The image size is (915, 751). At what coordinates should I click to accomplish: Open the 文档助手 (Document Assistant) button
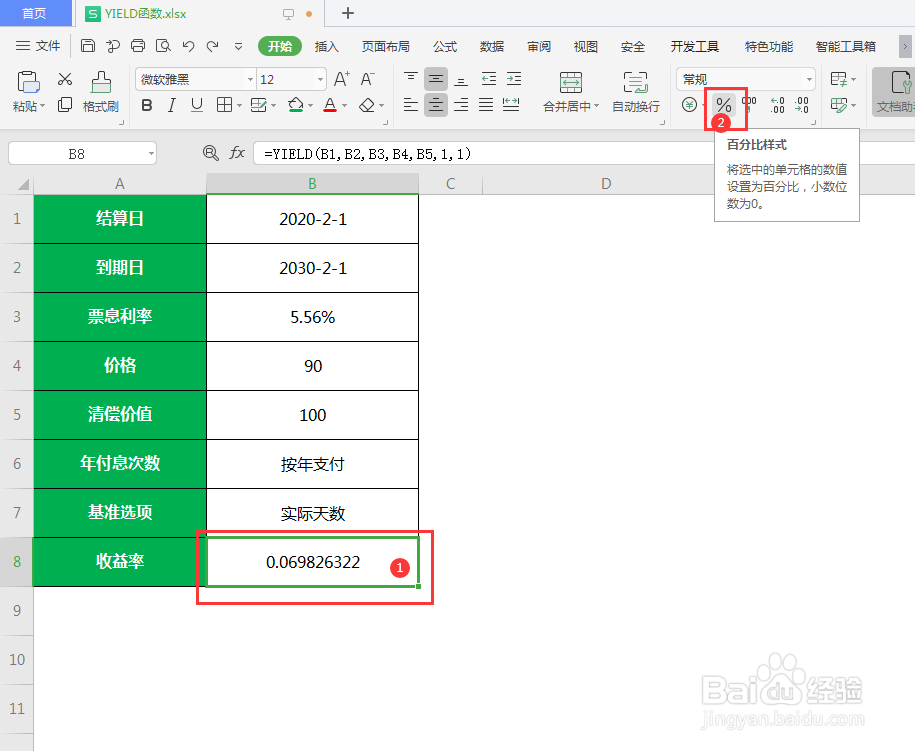[x=895, y=92]
